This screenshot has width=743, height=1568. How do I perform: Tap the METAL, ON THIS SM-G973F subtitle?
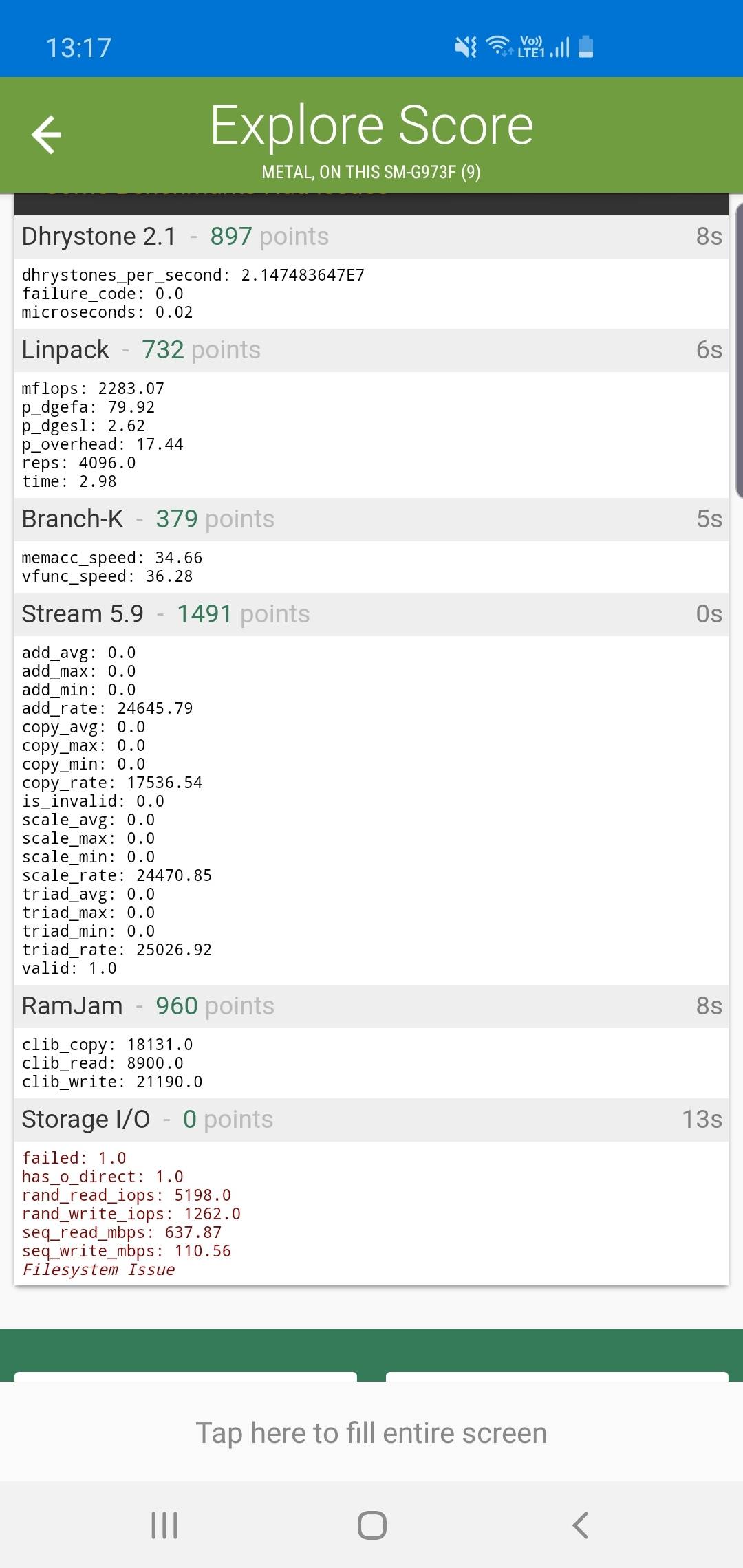pos(371,172)
